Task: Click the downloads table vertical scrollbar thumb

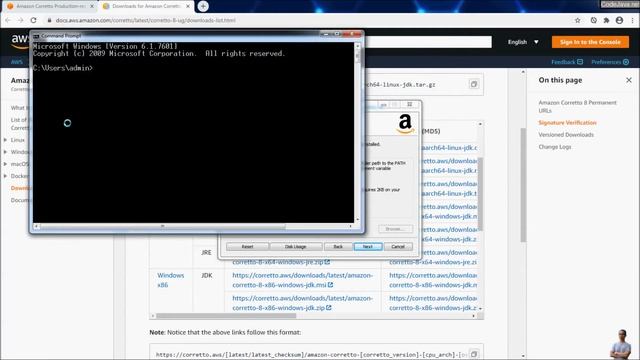Action: (480, 194)
